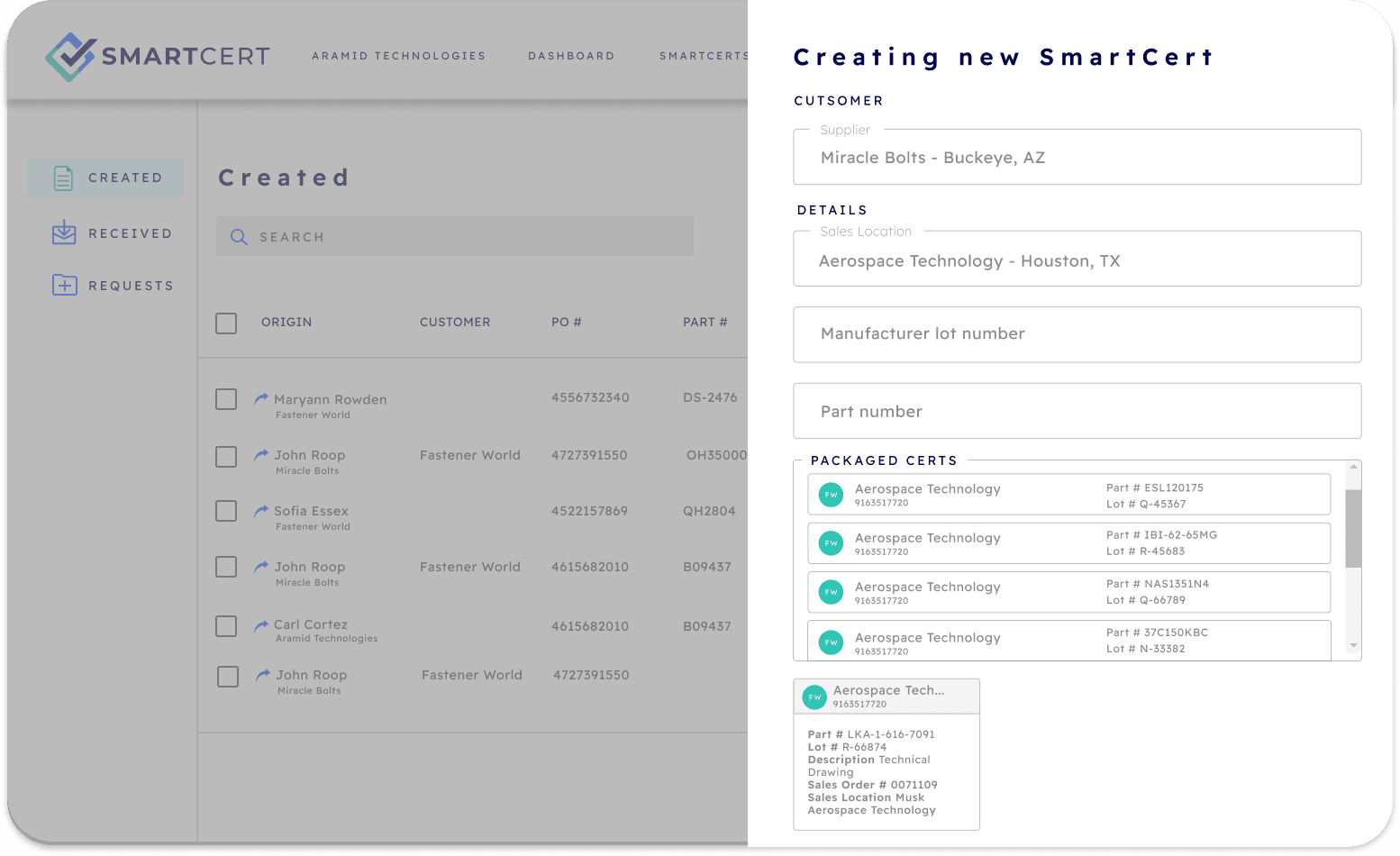Click the FW badge on the LKA-1-616-7091 card
This screenshot has height=856, width=1400.
click(814, 697)
